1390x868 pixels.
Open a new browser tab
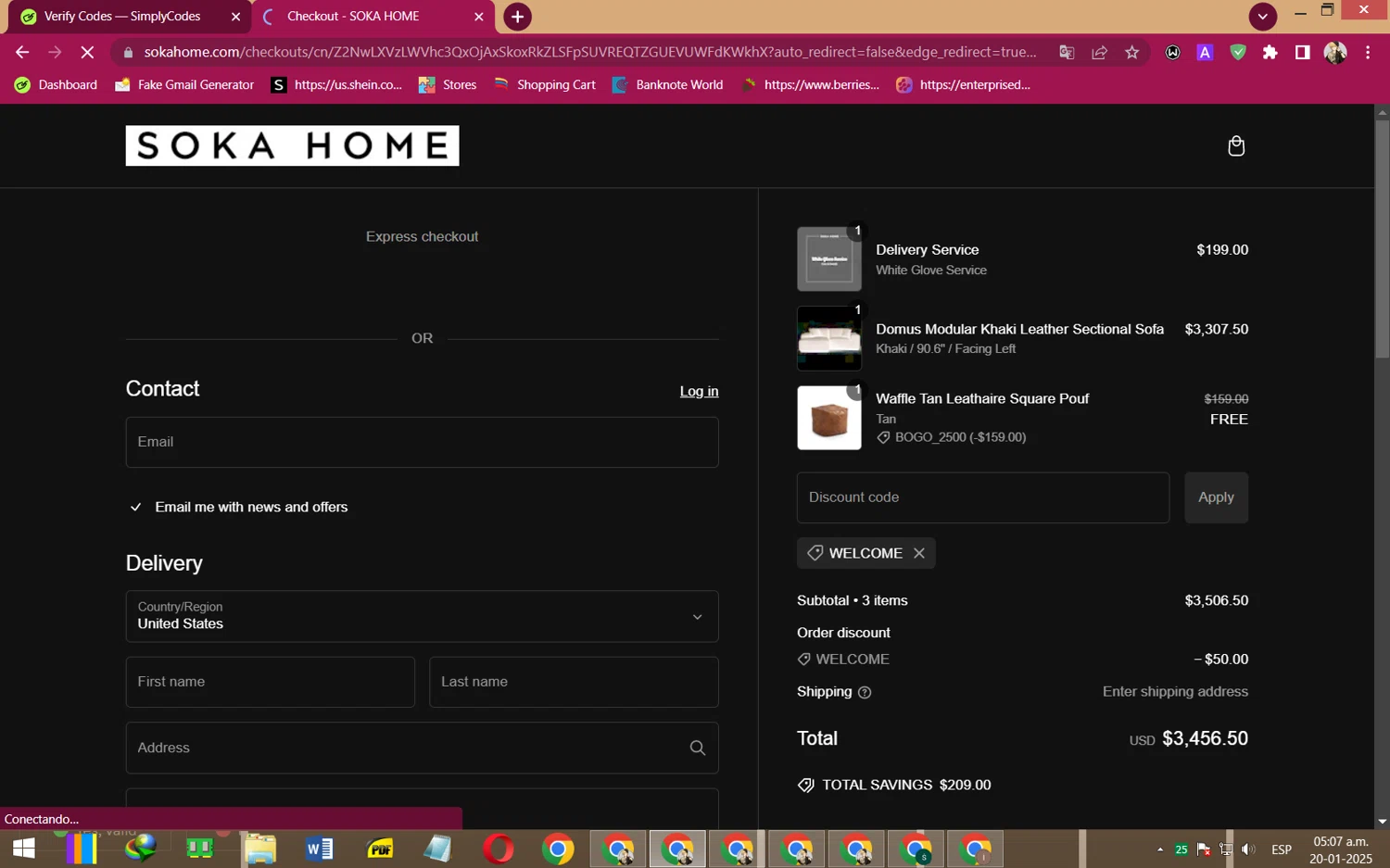(517, 17)
